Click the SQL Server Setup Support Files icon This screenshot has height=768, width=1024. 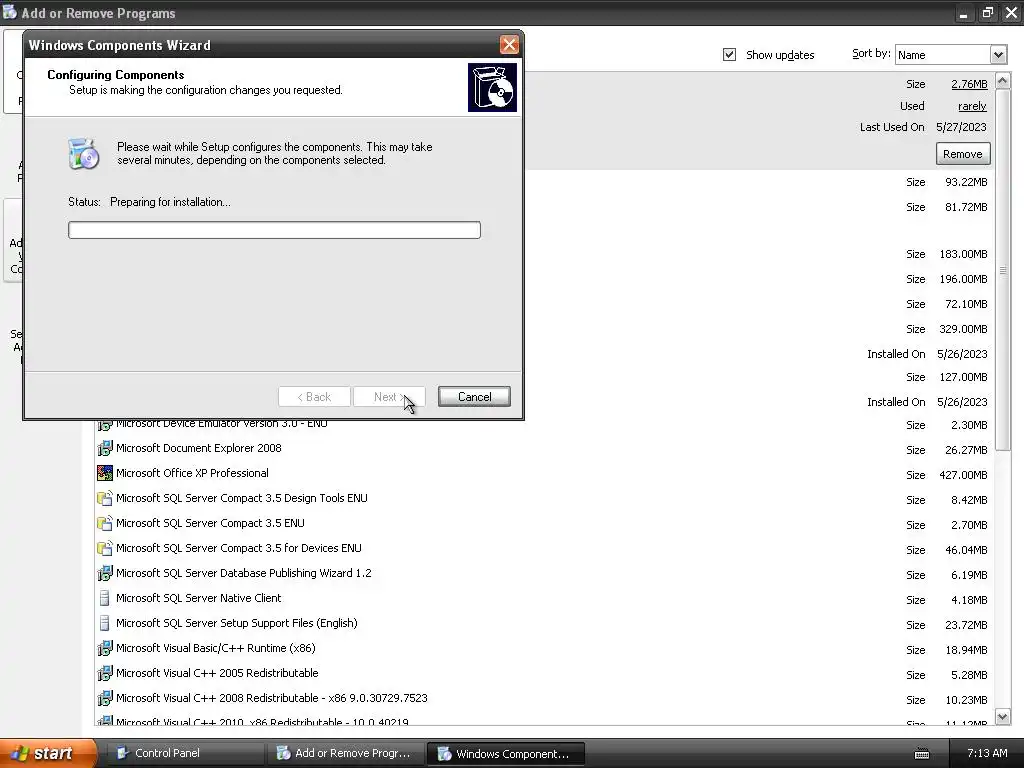pyautogui.click(x=104, y=623)
